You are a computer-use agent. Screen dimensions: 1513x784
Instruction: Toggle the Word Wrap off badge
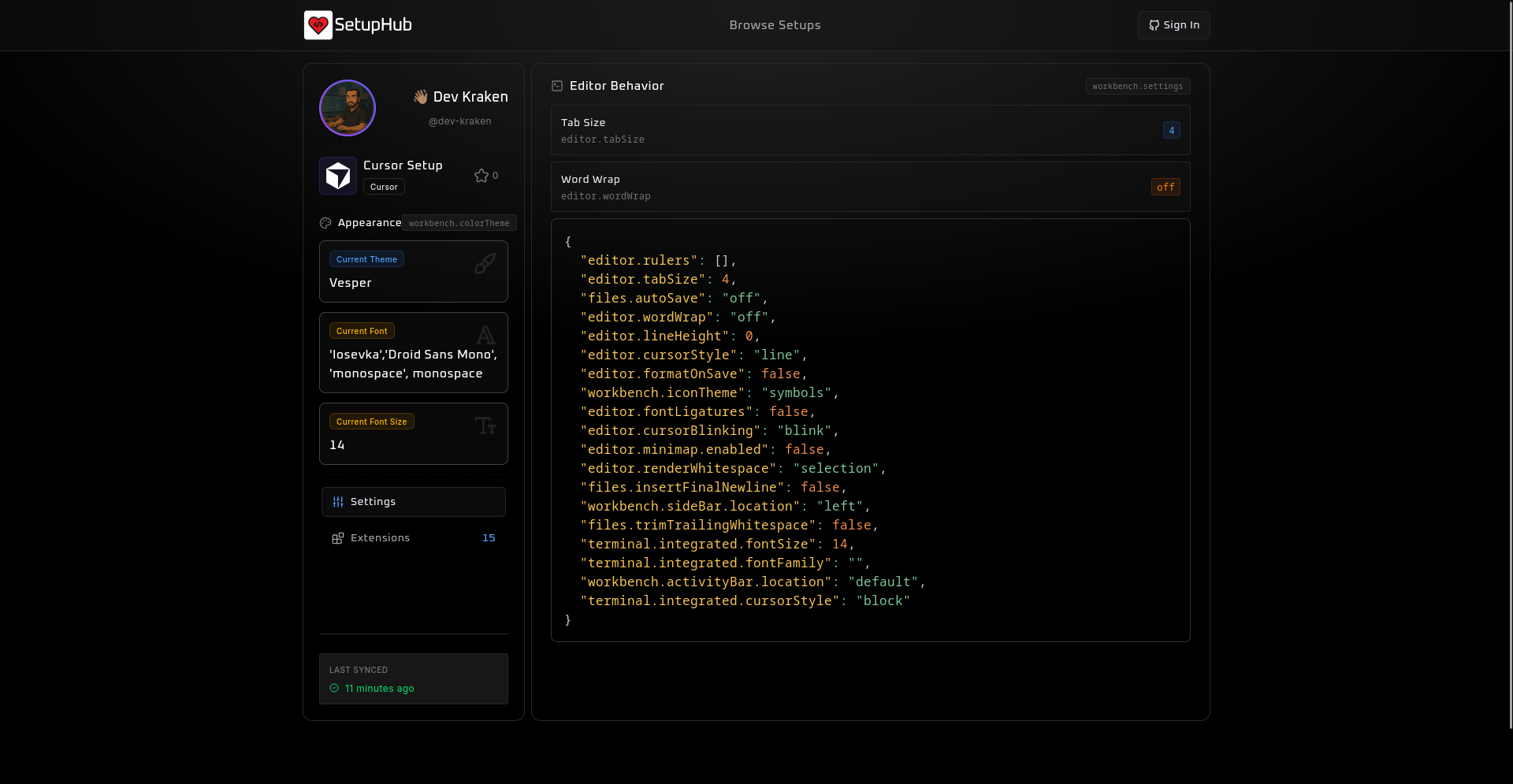[x=1165, y=187]
